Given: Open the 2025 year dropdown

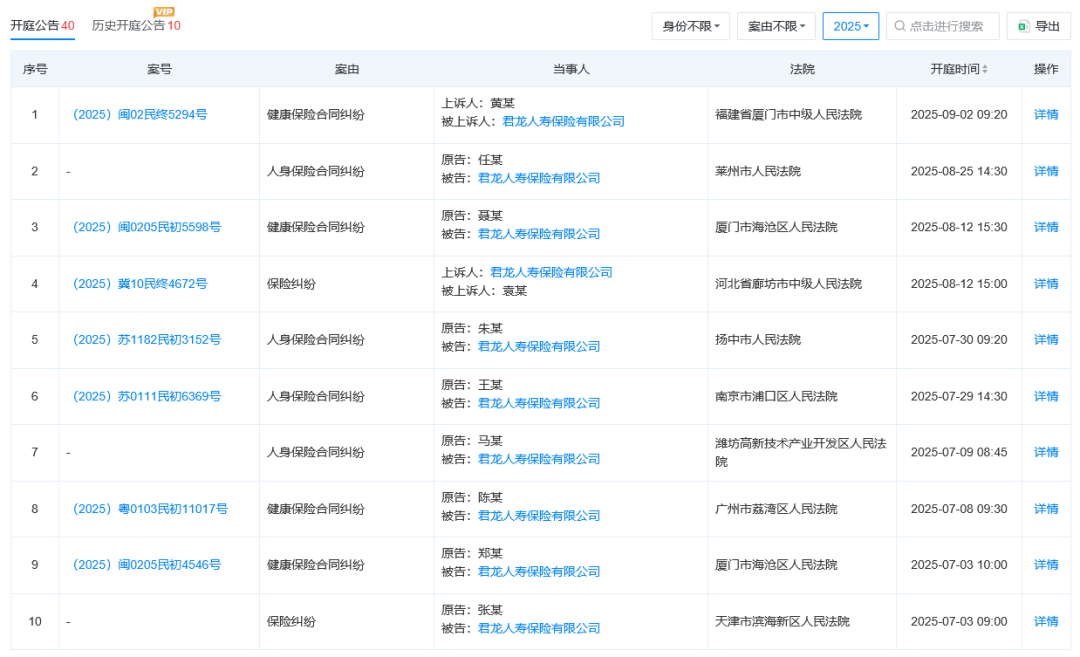Looking at the screenshot, I should [850, 26].
